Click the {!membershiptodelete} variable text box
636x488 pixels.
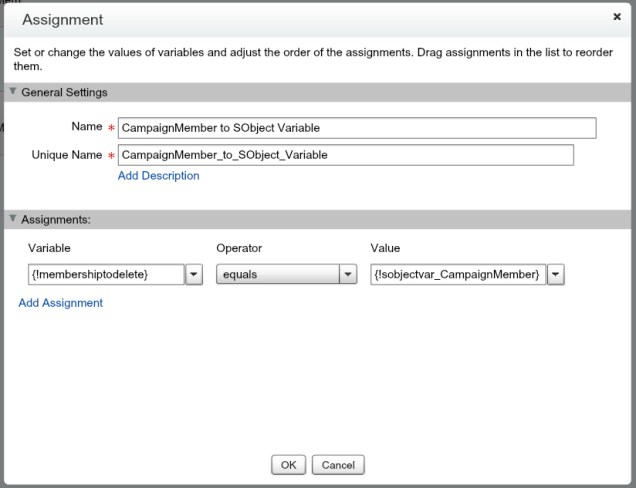[x=104, y=275]
